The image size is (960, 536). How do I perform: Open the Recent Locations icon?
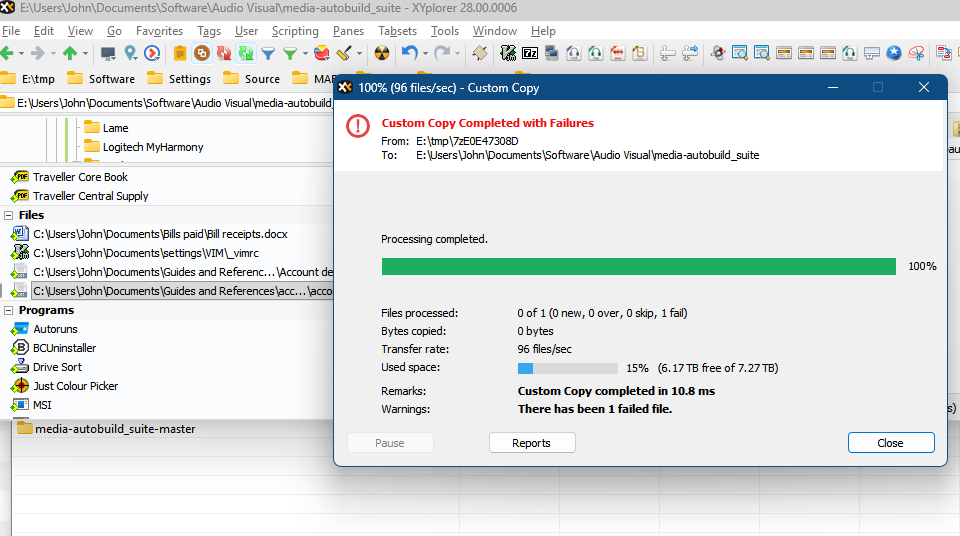coord(152,53)
